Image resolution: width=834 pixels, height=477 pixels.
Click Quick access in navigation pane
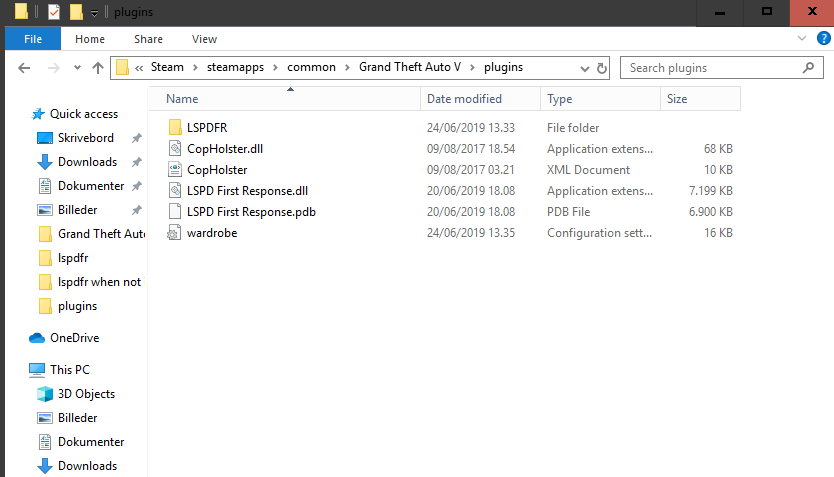(84, 114)
